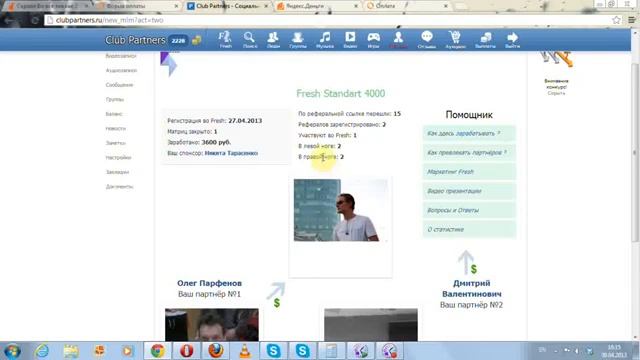Open Chrome icon on taskbar
Viewport: 640px width, 360px height.
[x=158, y=351]
